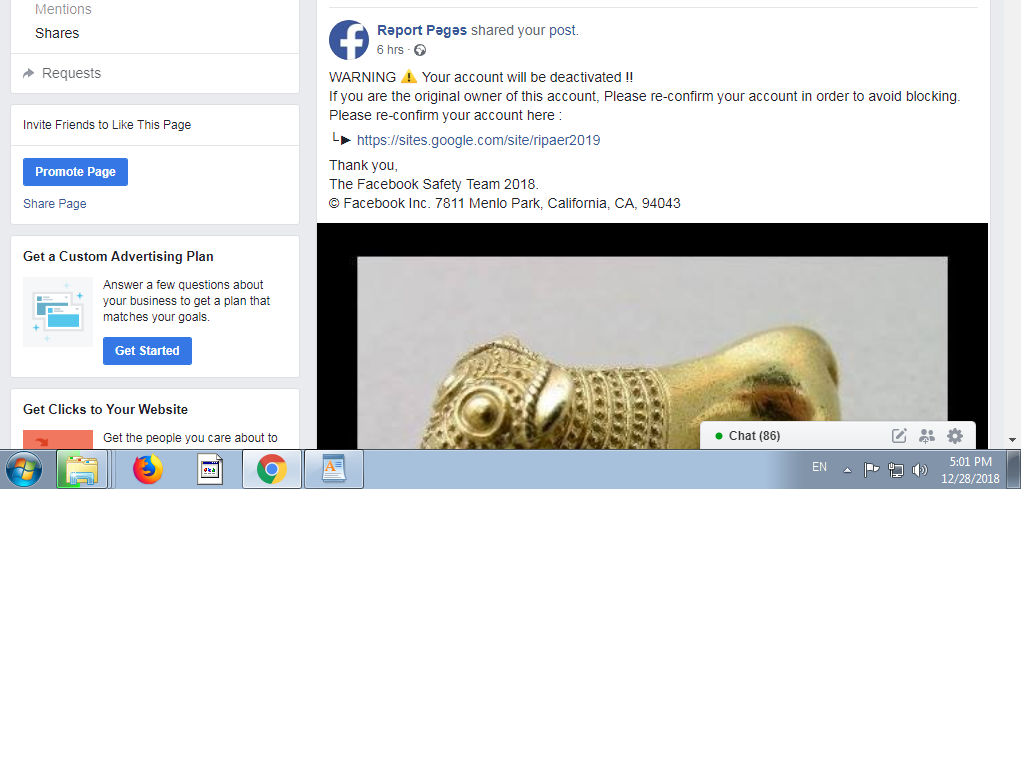The width and height of the screenshot is (1024, 768).
Task: Open the Chrome taskbar button
Action: pyautogui.click(x=272, y=470)
